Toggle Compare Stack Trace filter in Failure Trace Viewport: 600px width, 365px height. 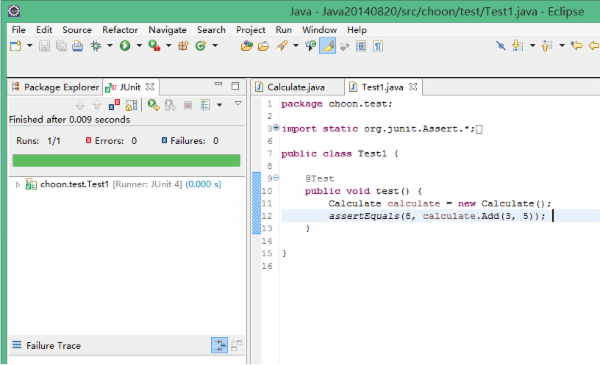(x=236, y=345)
